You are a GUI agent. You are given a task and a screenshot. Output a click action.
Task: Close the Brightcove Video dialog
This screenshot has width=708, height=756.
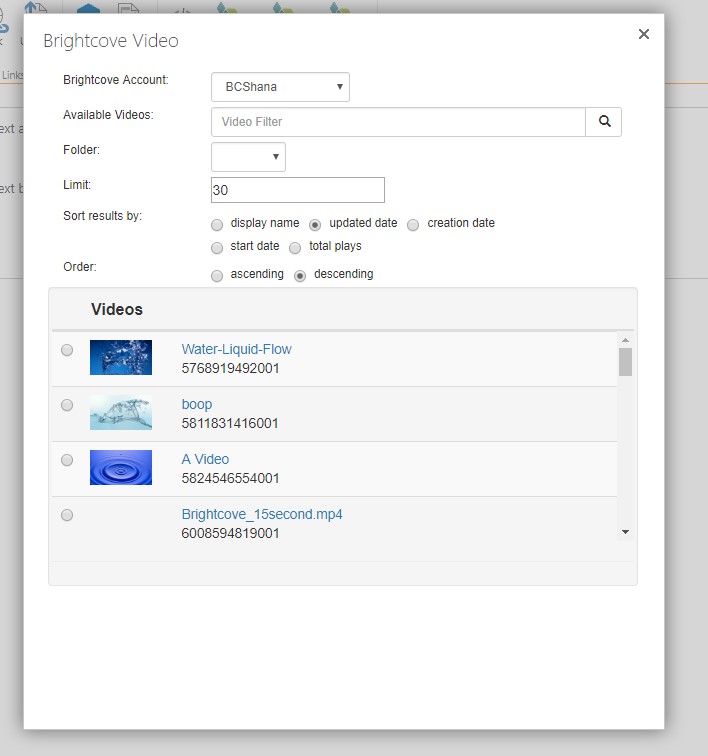pyautogui.click(x=643, y=34)
